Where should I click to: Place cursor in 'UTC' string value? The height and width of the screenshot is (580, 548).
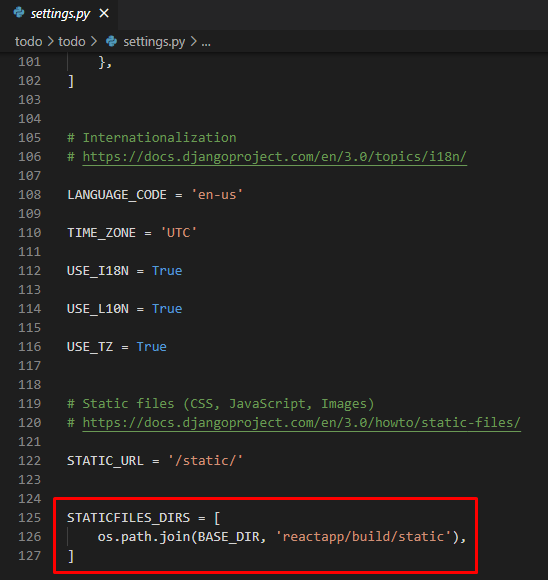coord(178,233)
